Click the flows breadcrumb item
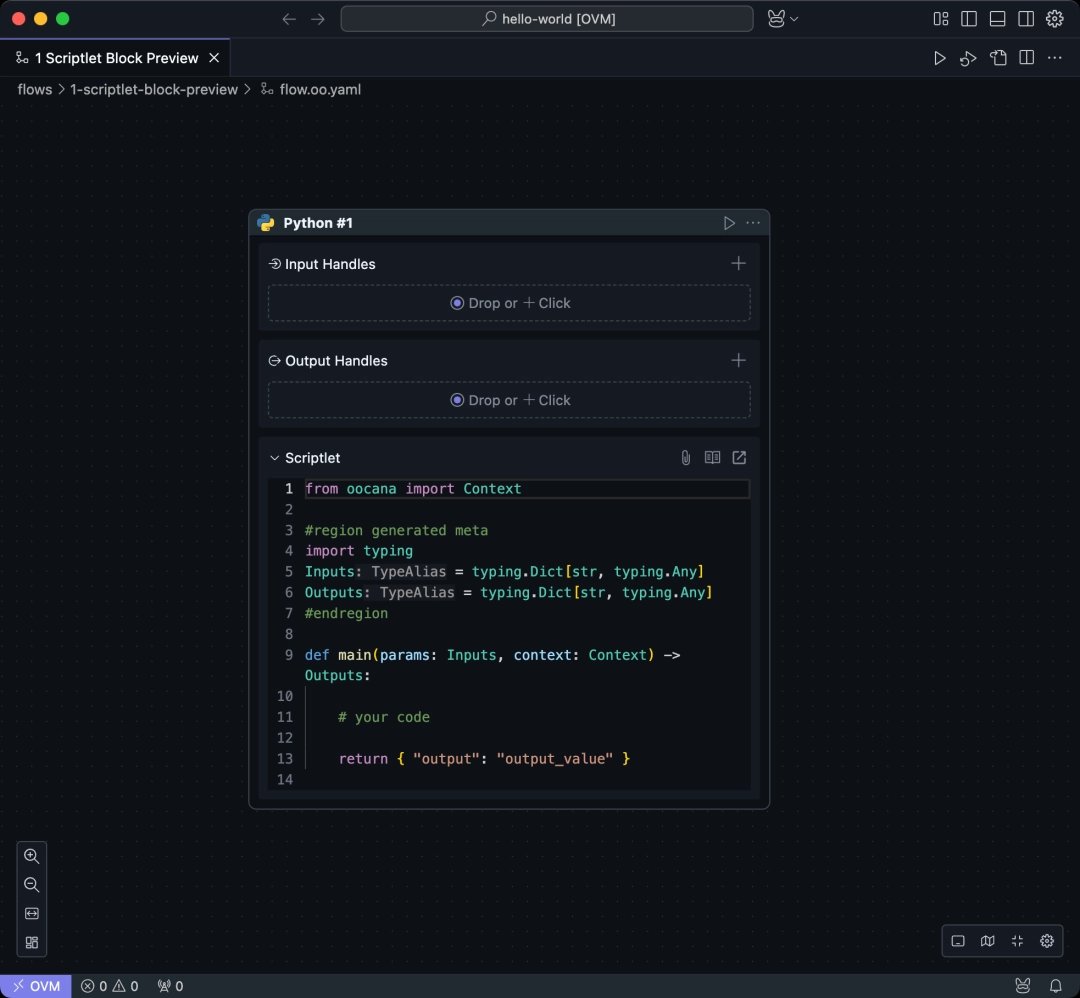Viewport: 1080px width, 998px height. [x=34, y=89]
